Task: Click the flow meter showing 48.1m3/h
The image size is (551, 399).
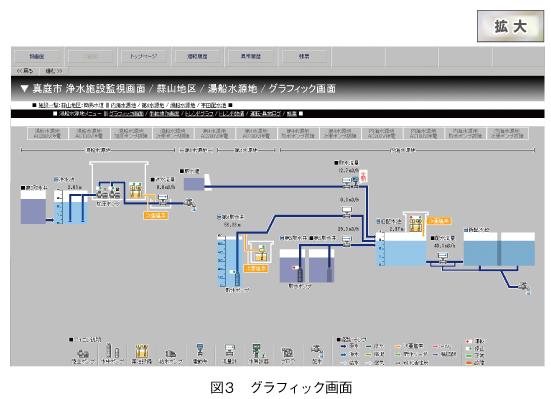Action: (x=443, y=258)
